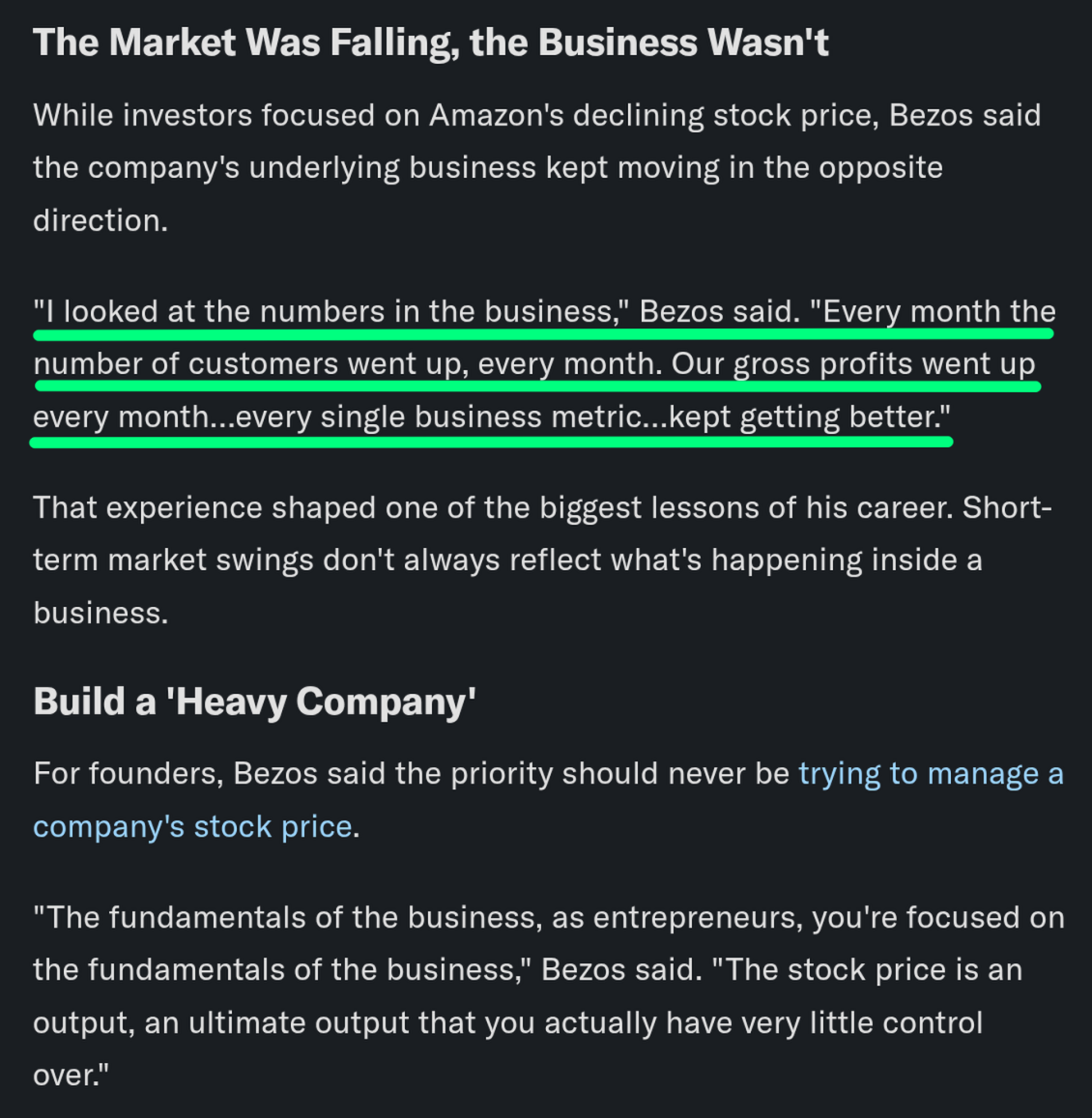Click the paragraph starting 'While investors focused'

point(537,167)
